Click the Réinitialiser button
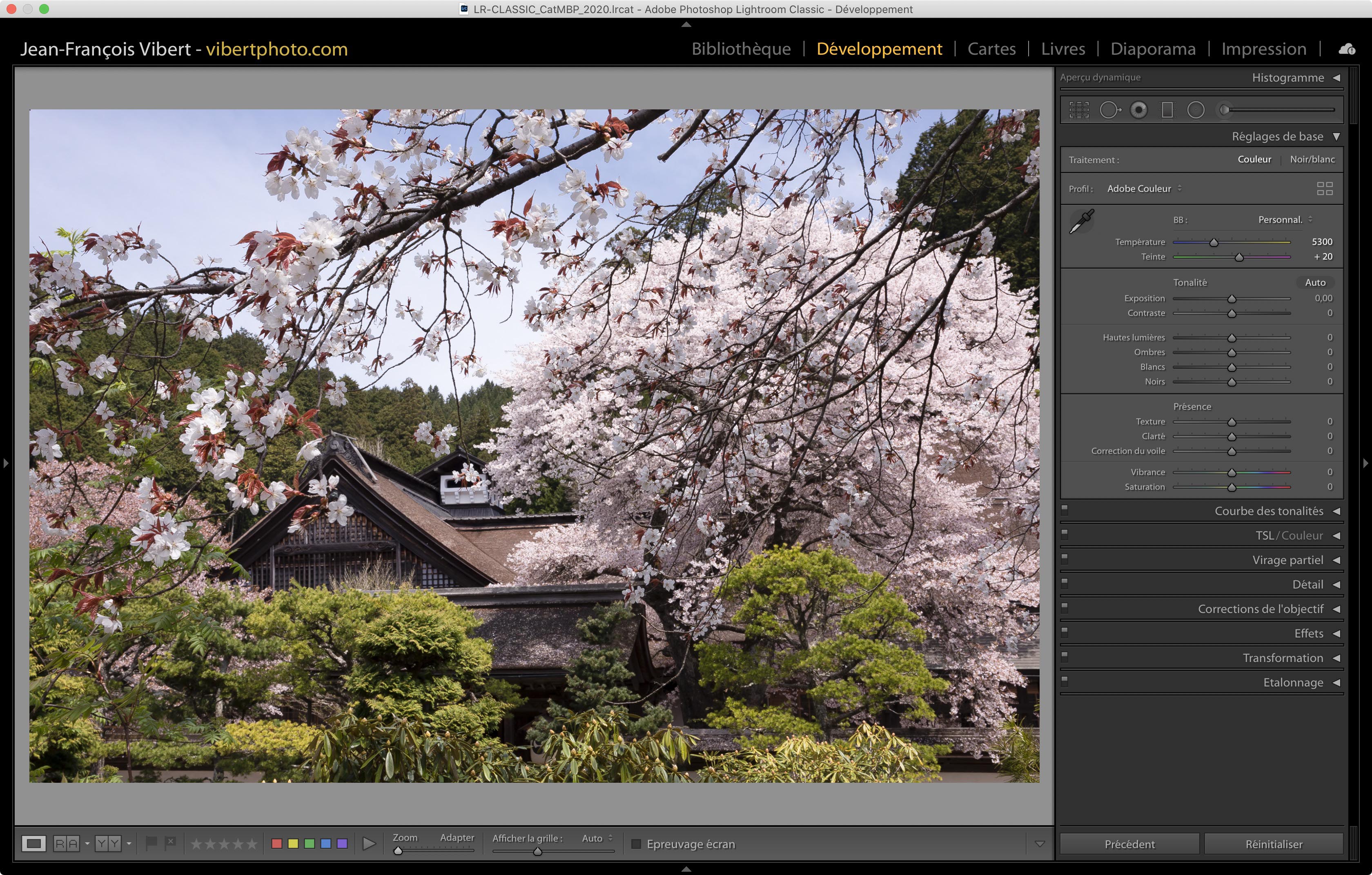The image size is (1372, 875). pyautogui.click(x=1274, y=844)
